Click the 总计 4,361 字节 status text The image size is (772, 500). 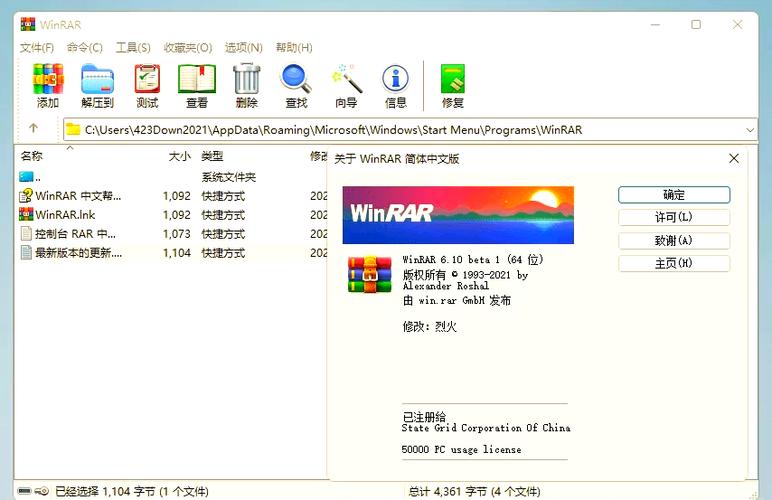474,491
